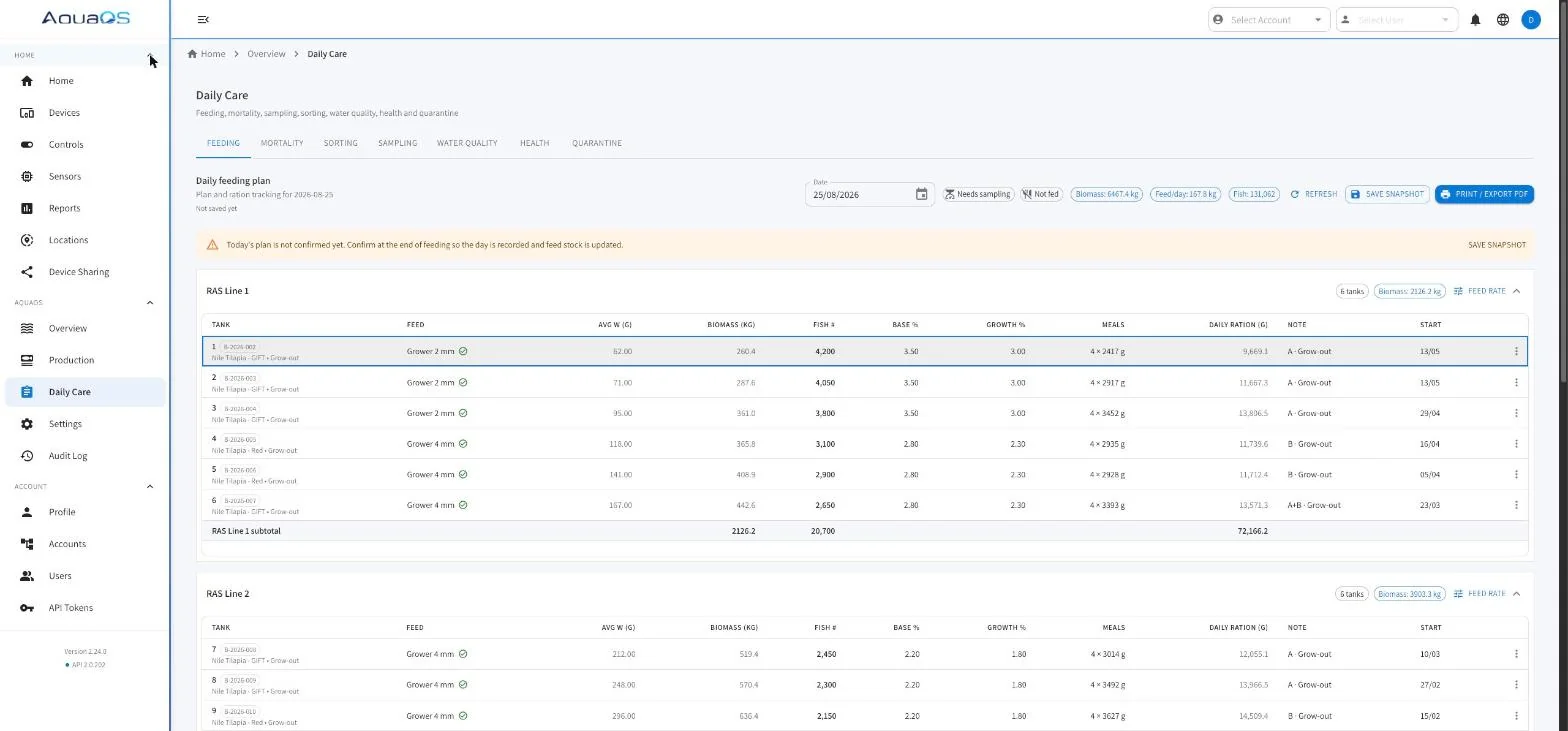This screenshot has height=731, width=1568.
Task: Open Accounts from the sidebar
Action: coord(85,544)
